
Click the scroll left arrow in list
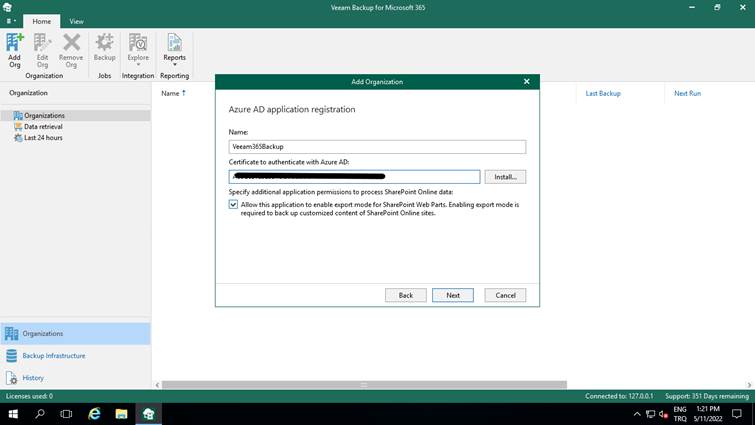point(157,385)
